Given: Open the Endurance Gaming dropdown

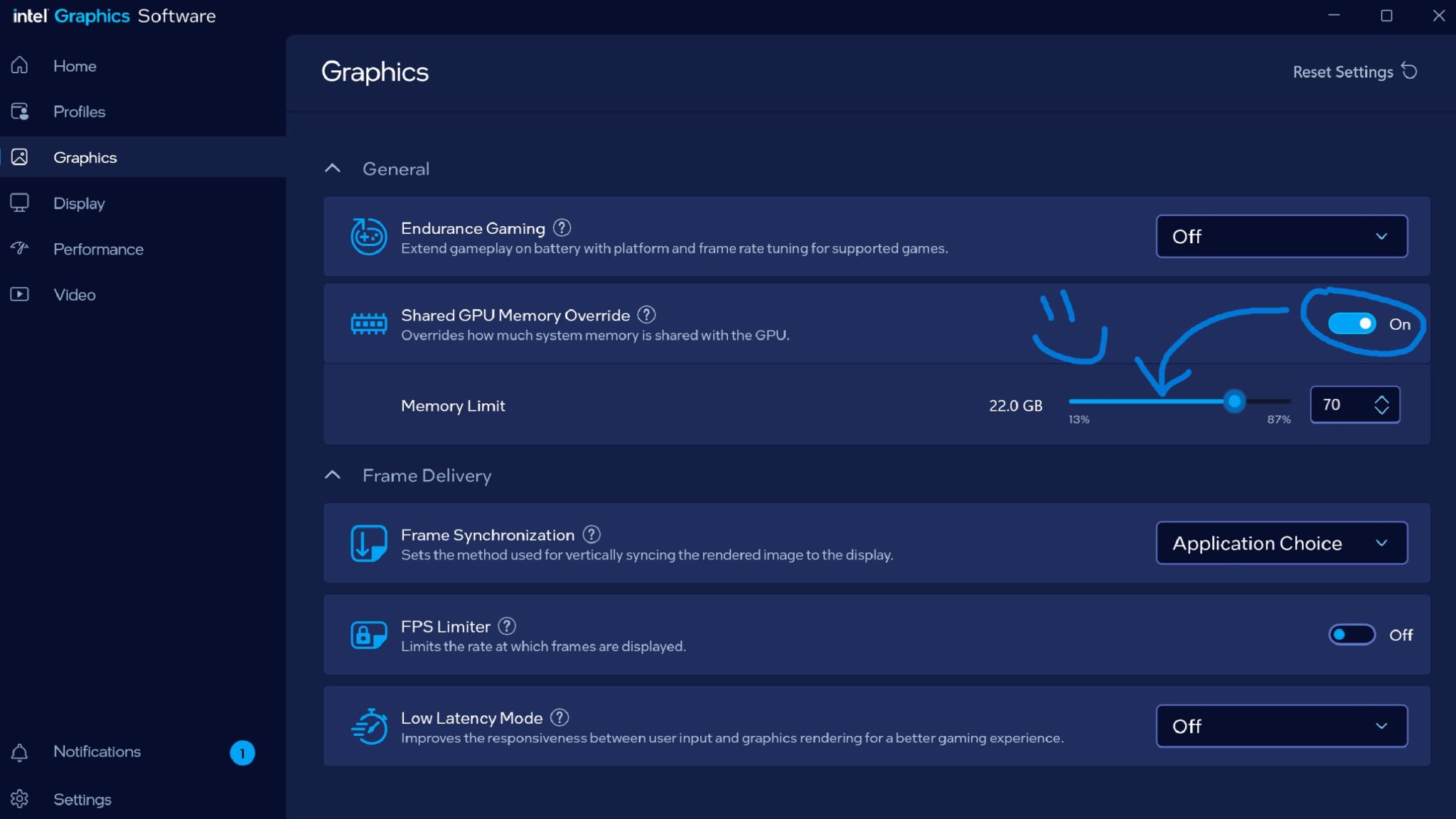Looking at the screenshot, I should (x=1281, y=236).
